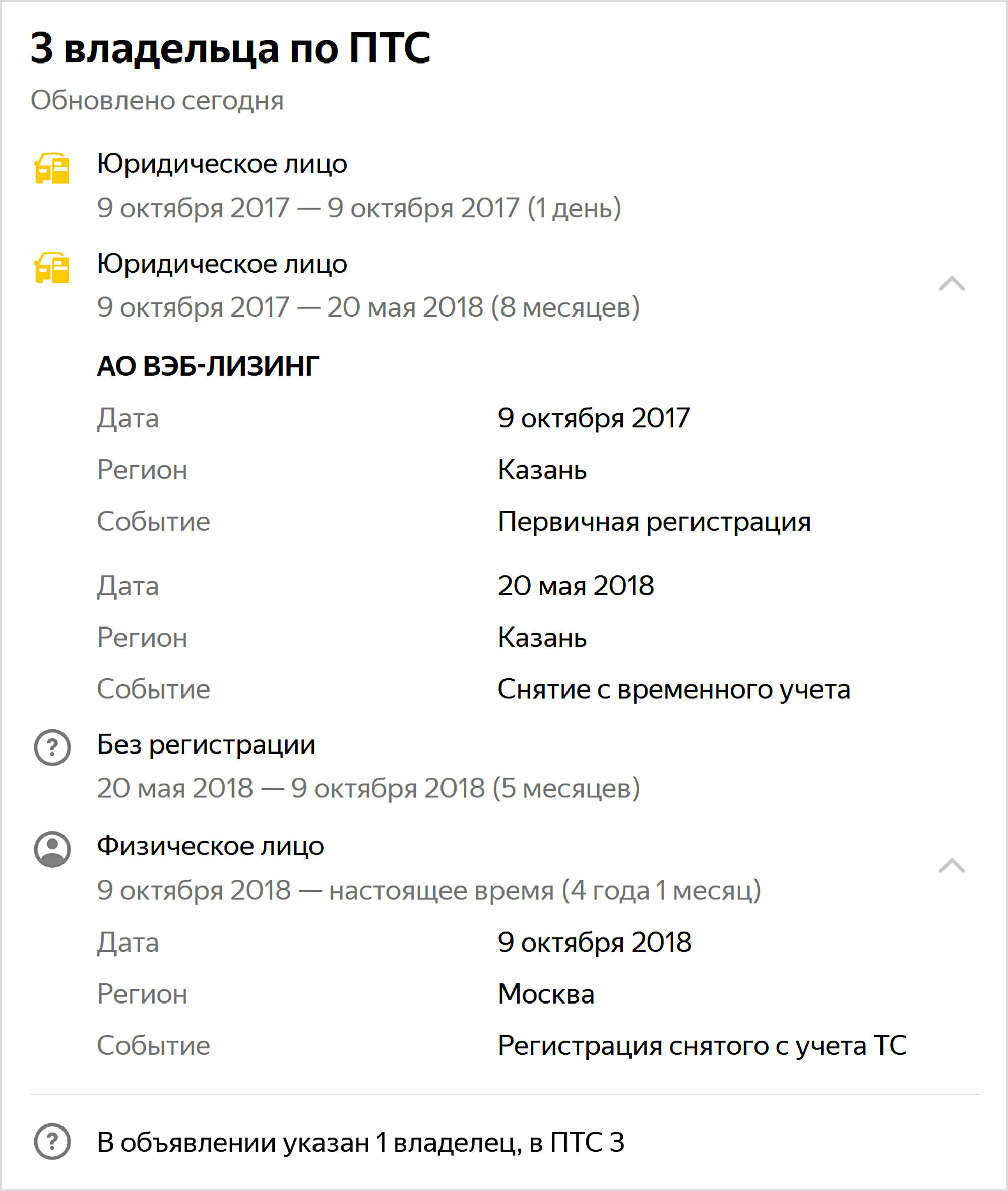1008x1191 pixels.
Task: Click the note В объявлении указан 1 владелец
Action: coord(360,1142)
